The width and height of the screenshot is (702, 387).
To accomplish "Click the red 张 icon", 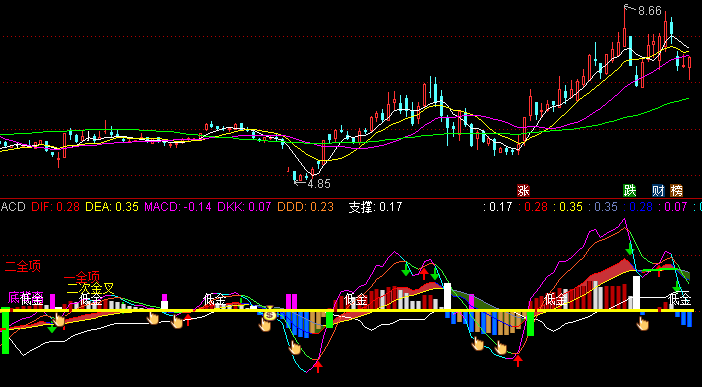I will (523, 190).
